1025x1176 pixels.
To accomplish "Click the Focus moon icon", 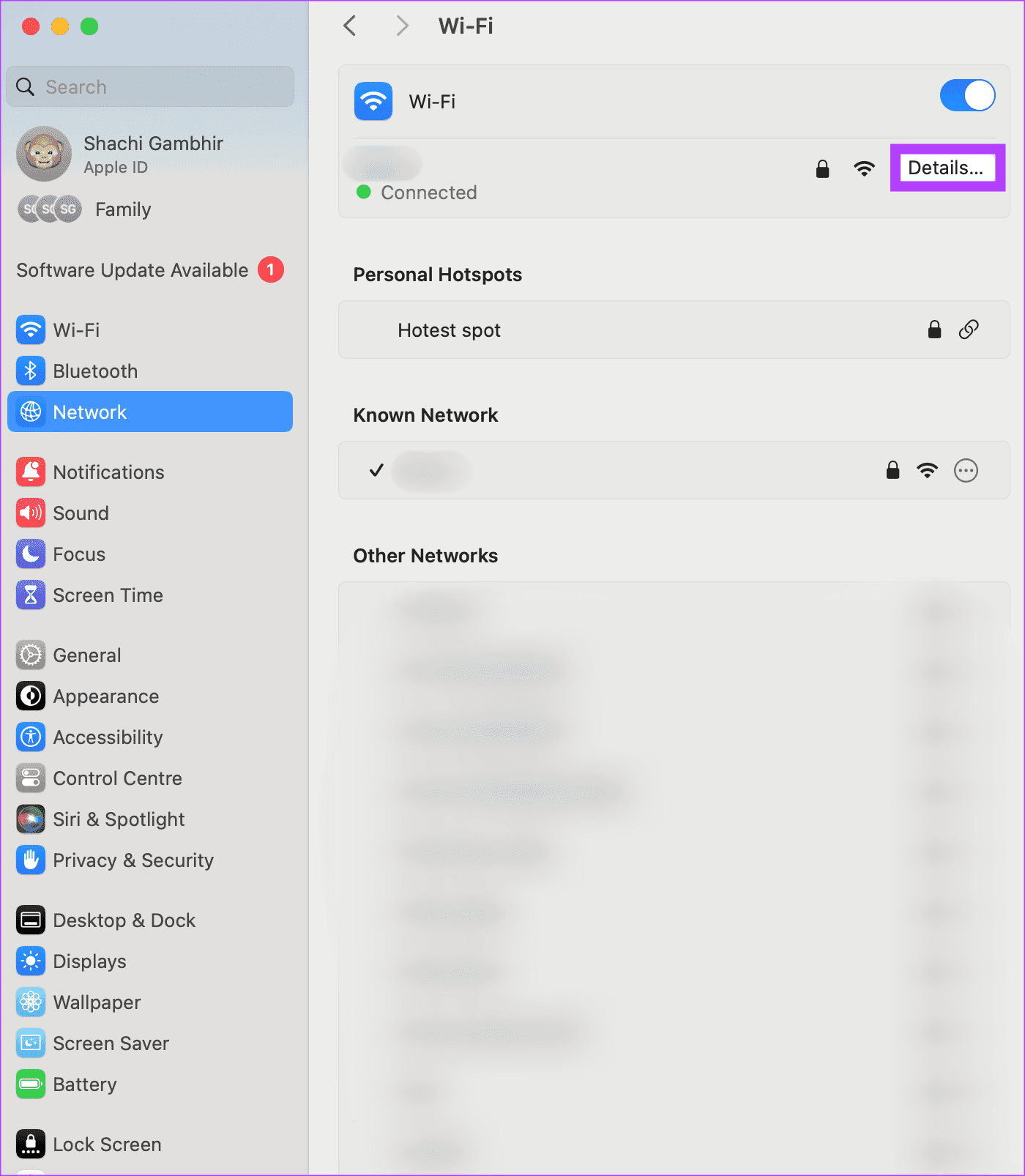I will tap(31, 554).
